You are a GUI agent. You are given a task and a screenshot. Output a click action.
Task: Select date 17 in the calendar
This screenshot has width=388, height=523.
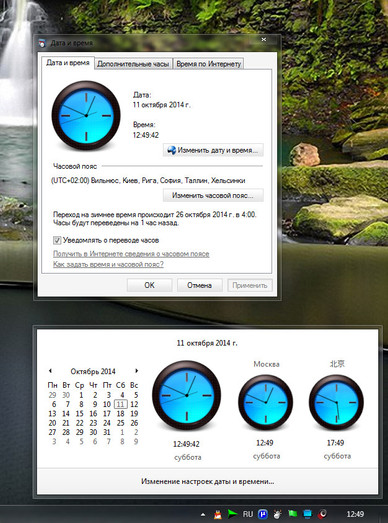(x=107, y=414)
